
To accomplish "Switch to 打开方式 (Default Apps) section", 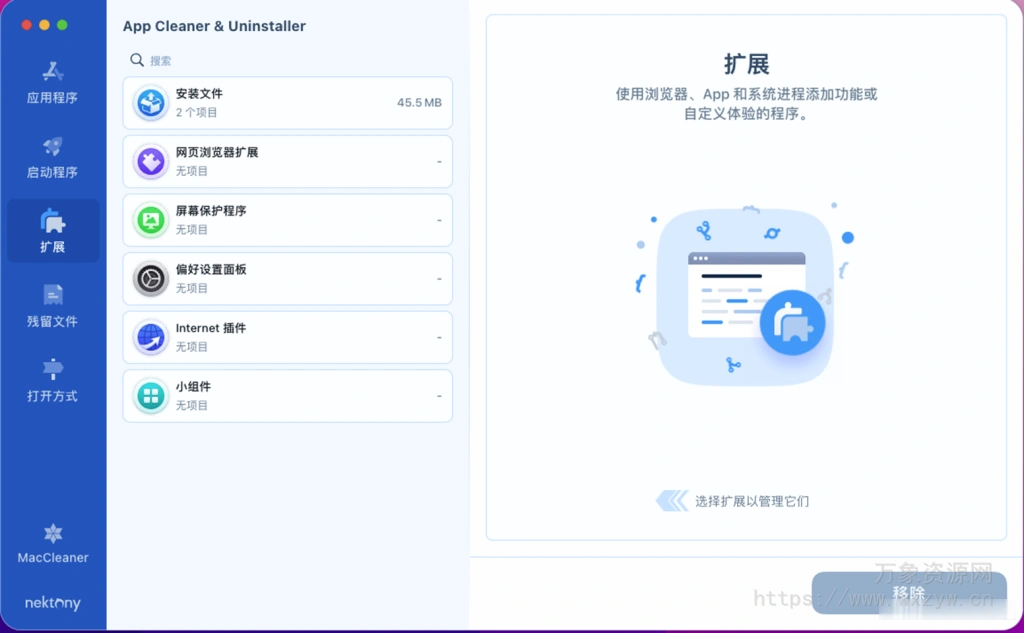I will 52,381.
